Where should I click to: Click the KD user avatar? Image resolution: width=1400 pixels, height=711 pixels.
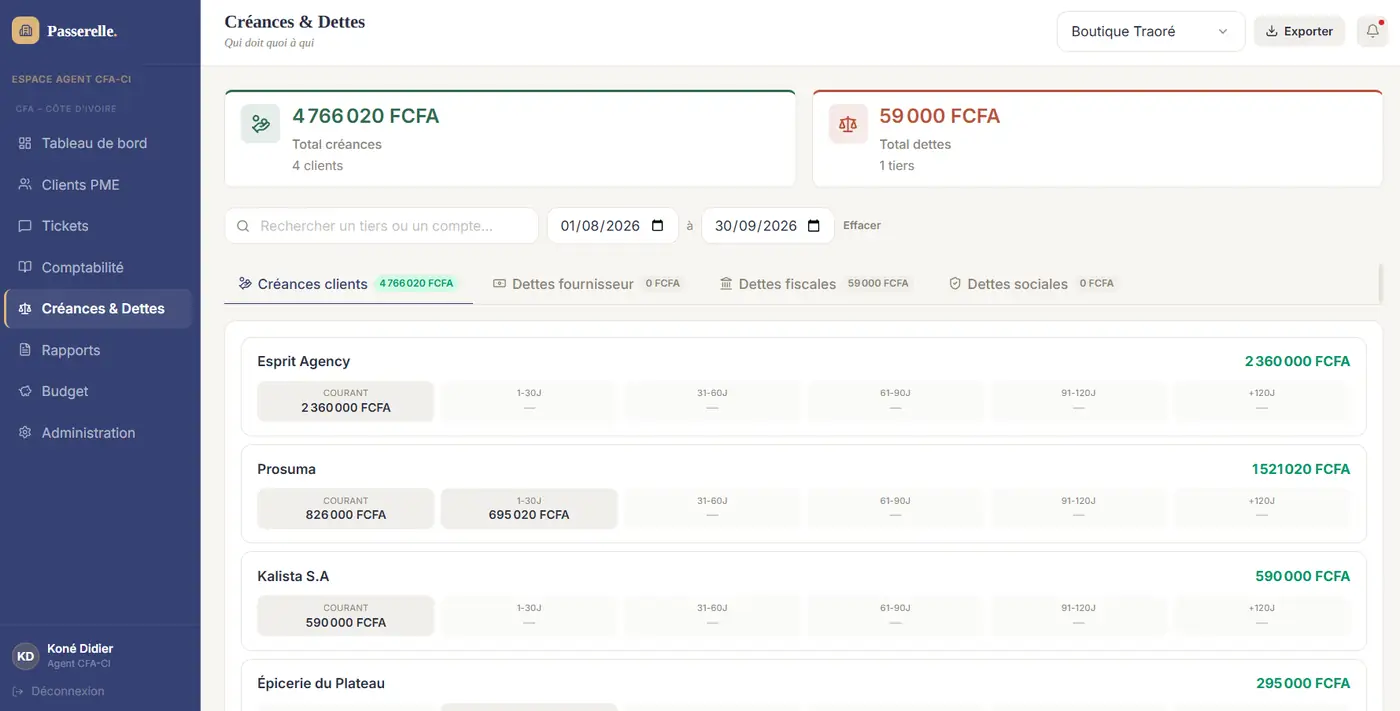click(x=25, y=656)
